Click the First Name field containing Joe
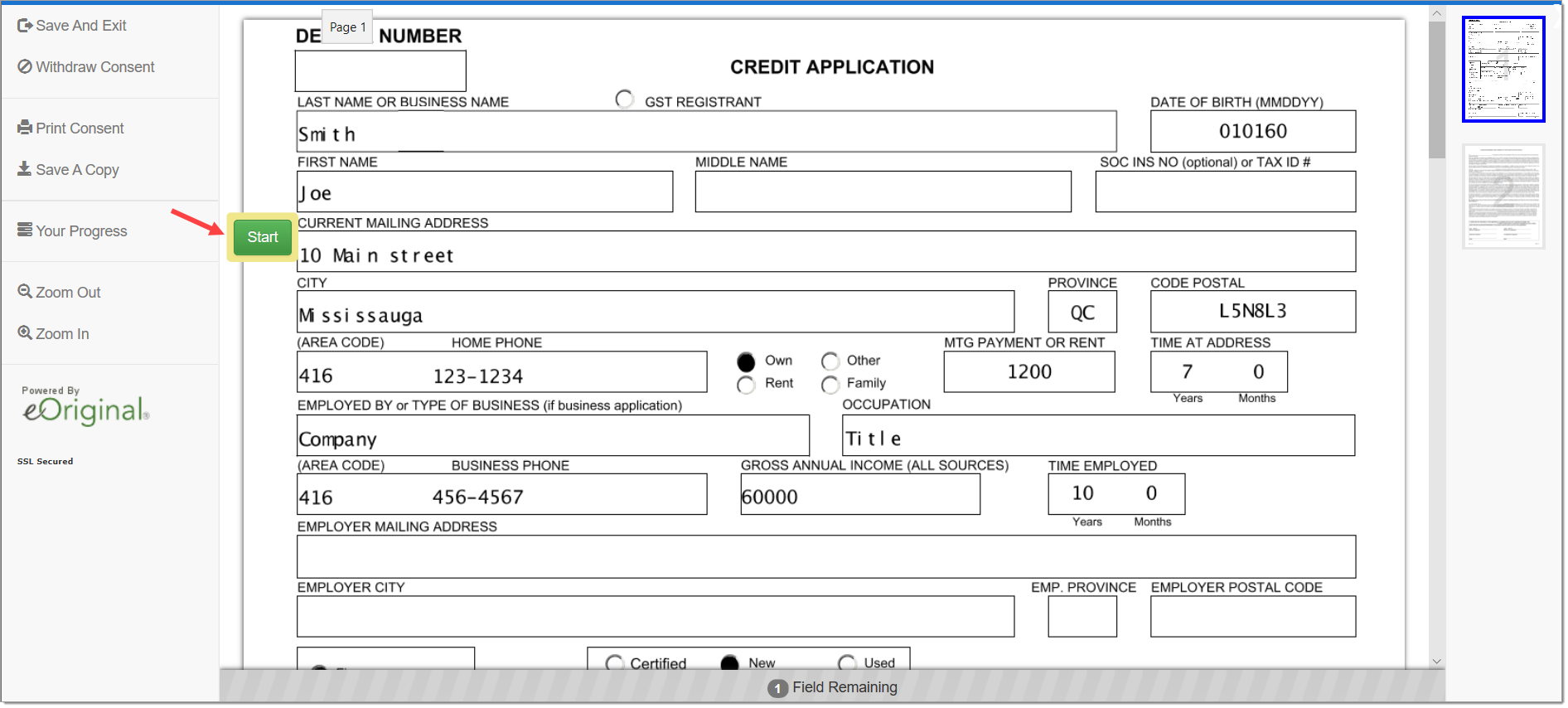 (485, 192)
